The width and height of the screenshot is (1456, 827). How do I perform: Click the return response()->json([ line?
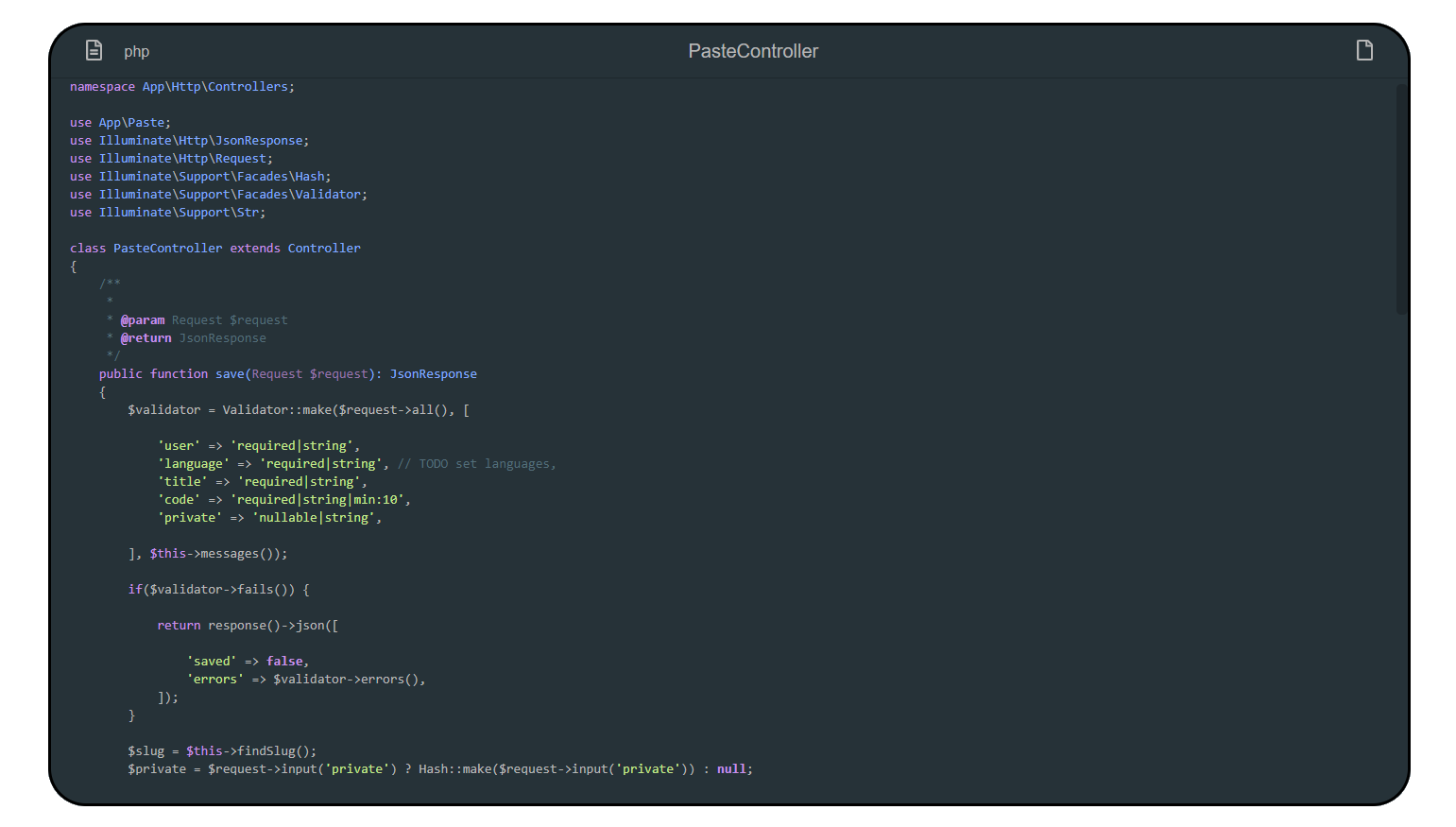coord(248,626)
